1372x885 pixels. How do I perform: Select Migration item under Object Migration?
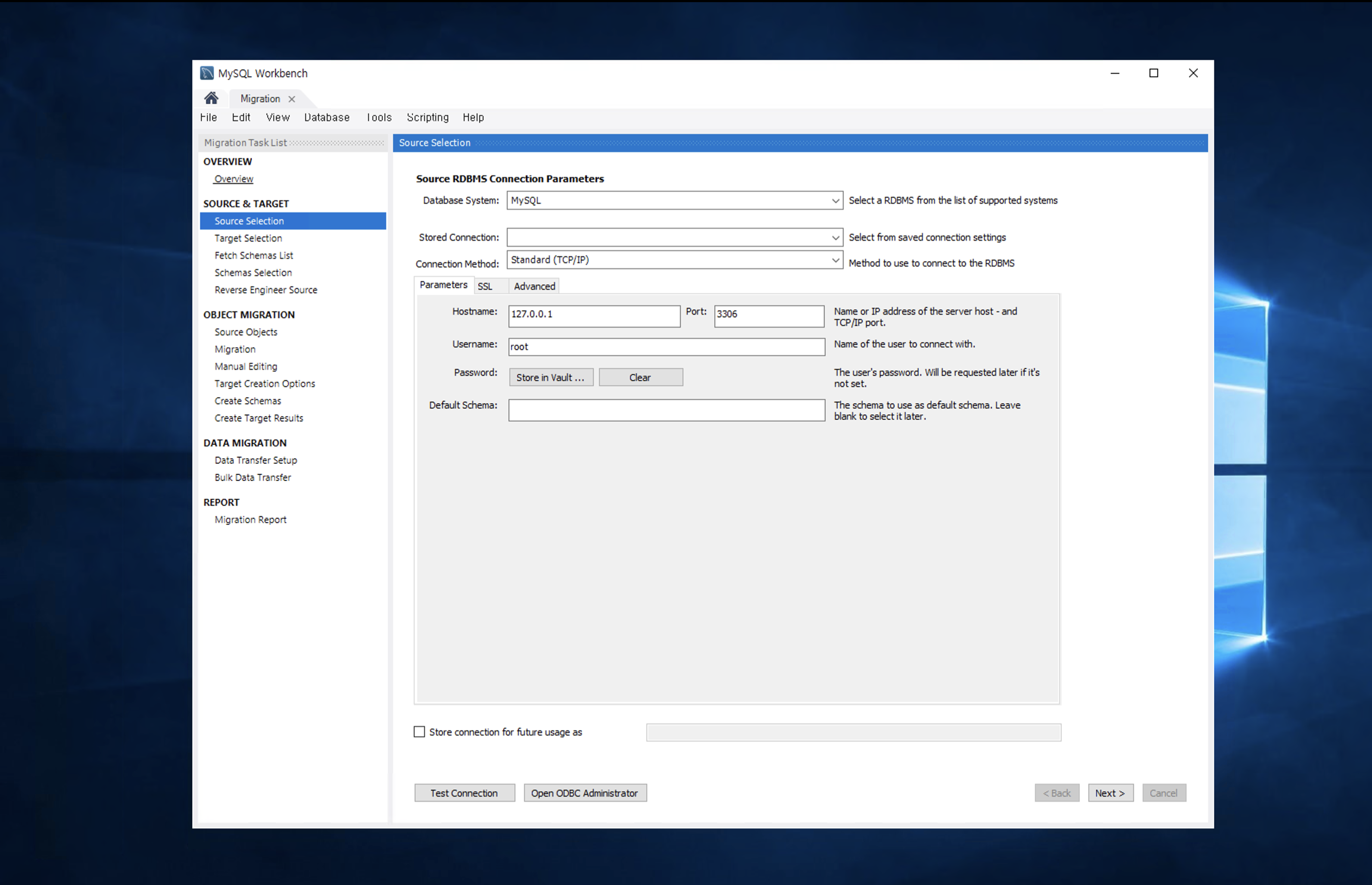click(235, 349)
